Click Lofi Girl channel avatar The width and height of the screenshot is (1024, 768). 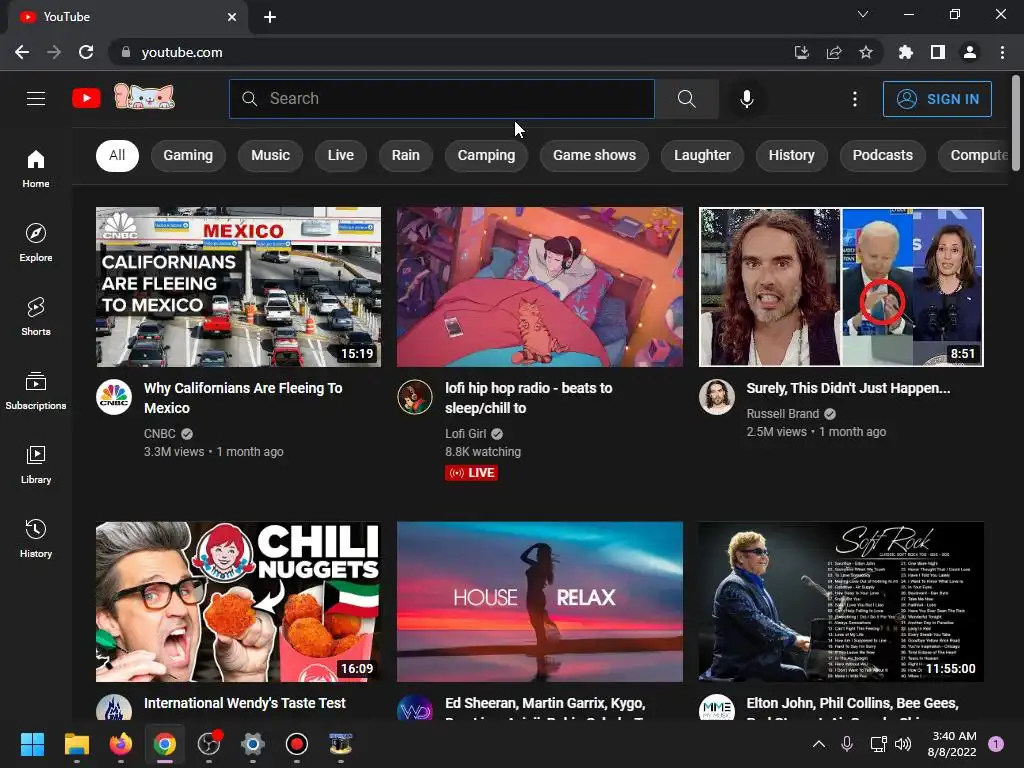(415, 397)
